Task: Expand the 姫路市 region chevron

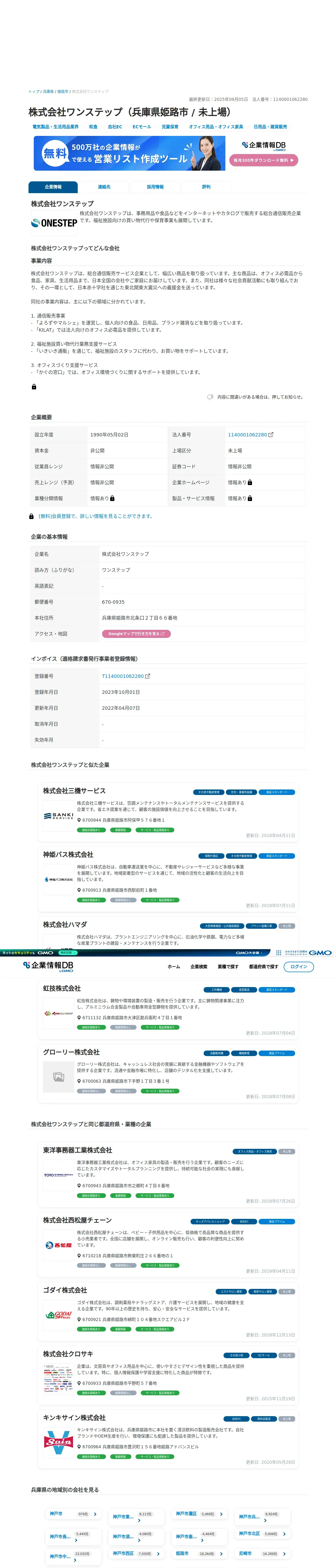Action: coord(221,1553)
